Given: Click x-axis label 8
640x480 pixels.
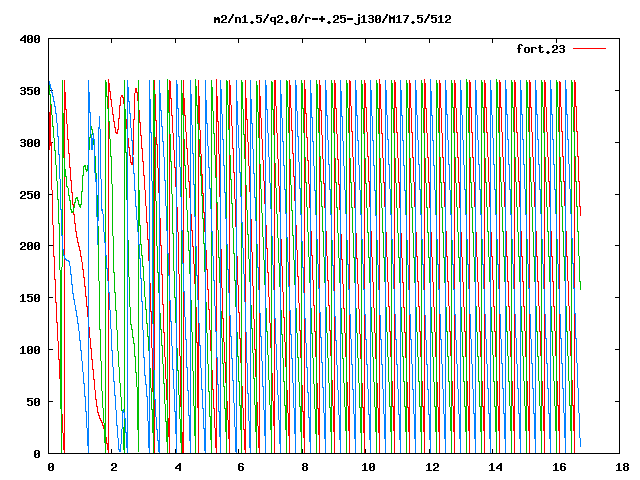Looking at the screenshot, I should tap(304, 467).
